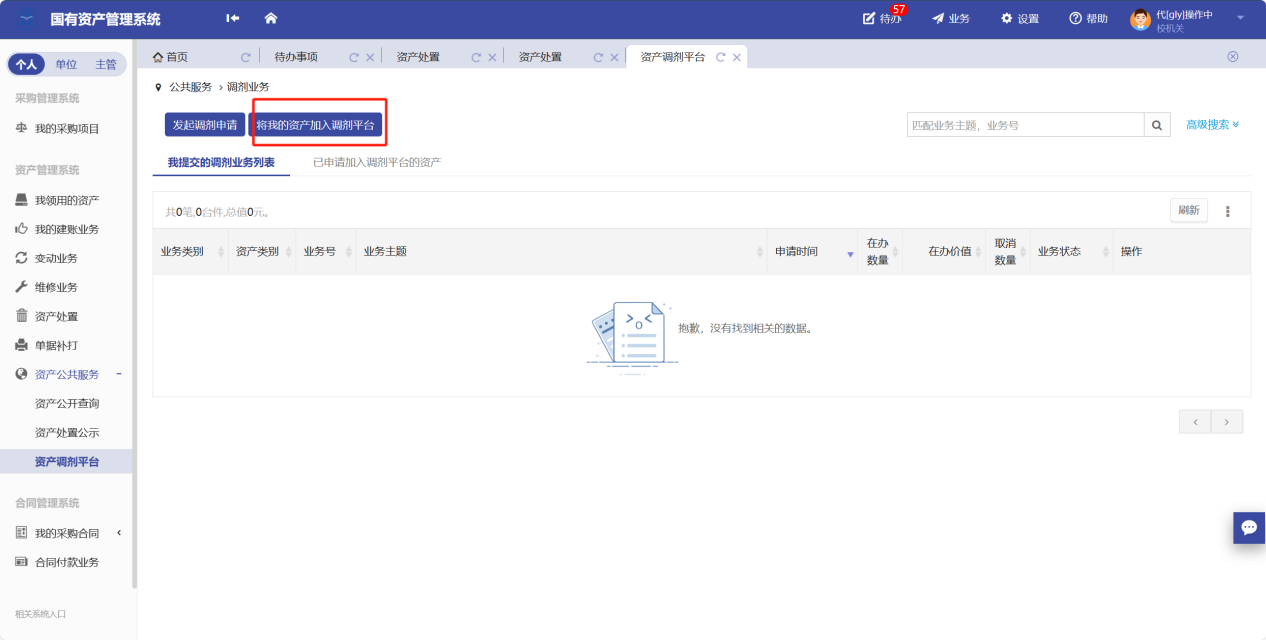The height and width of the screenshot is (640, 1266).
Task: Open the floating chat bubble icon
Action: [1249, 527]
